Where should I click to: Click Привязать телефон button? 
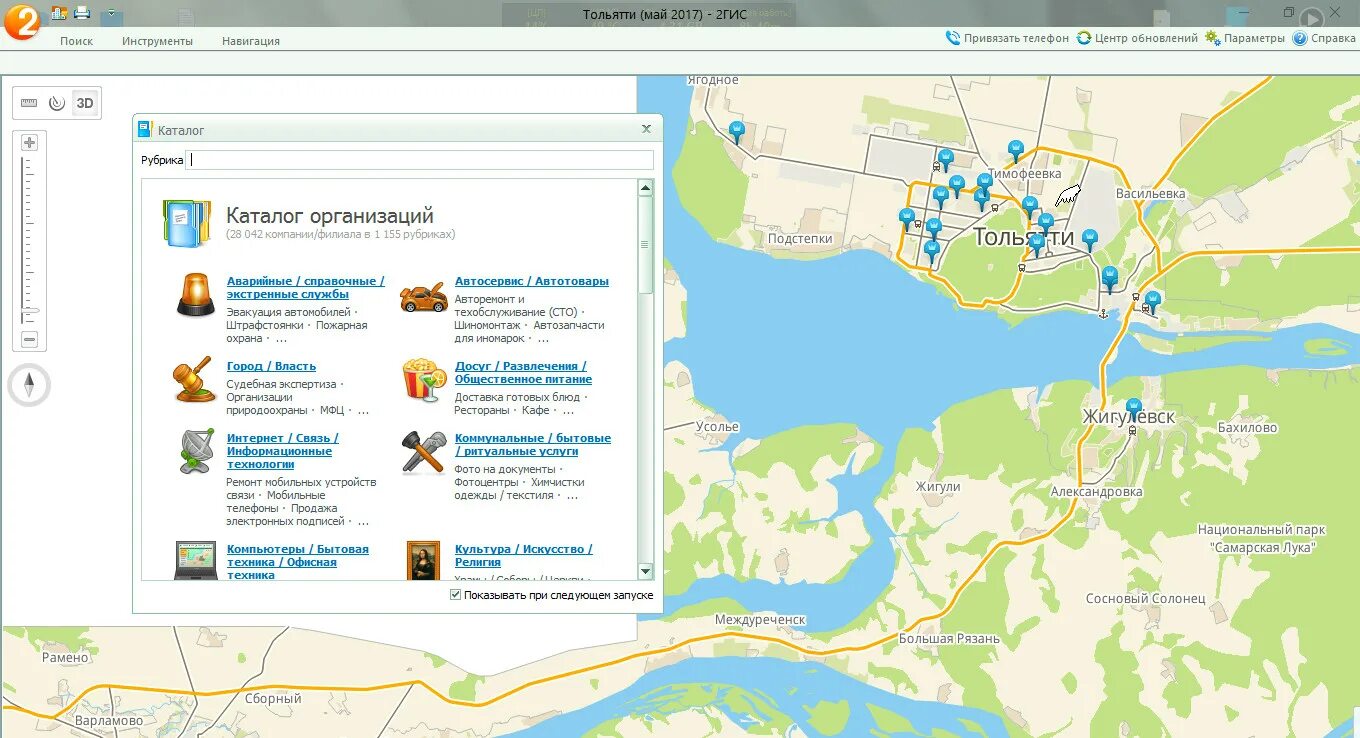tap(1007, 38)
